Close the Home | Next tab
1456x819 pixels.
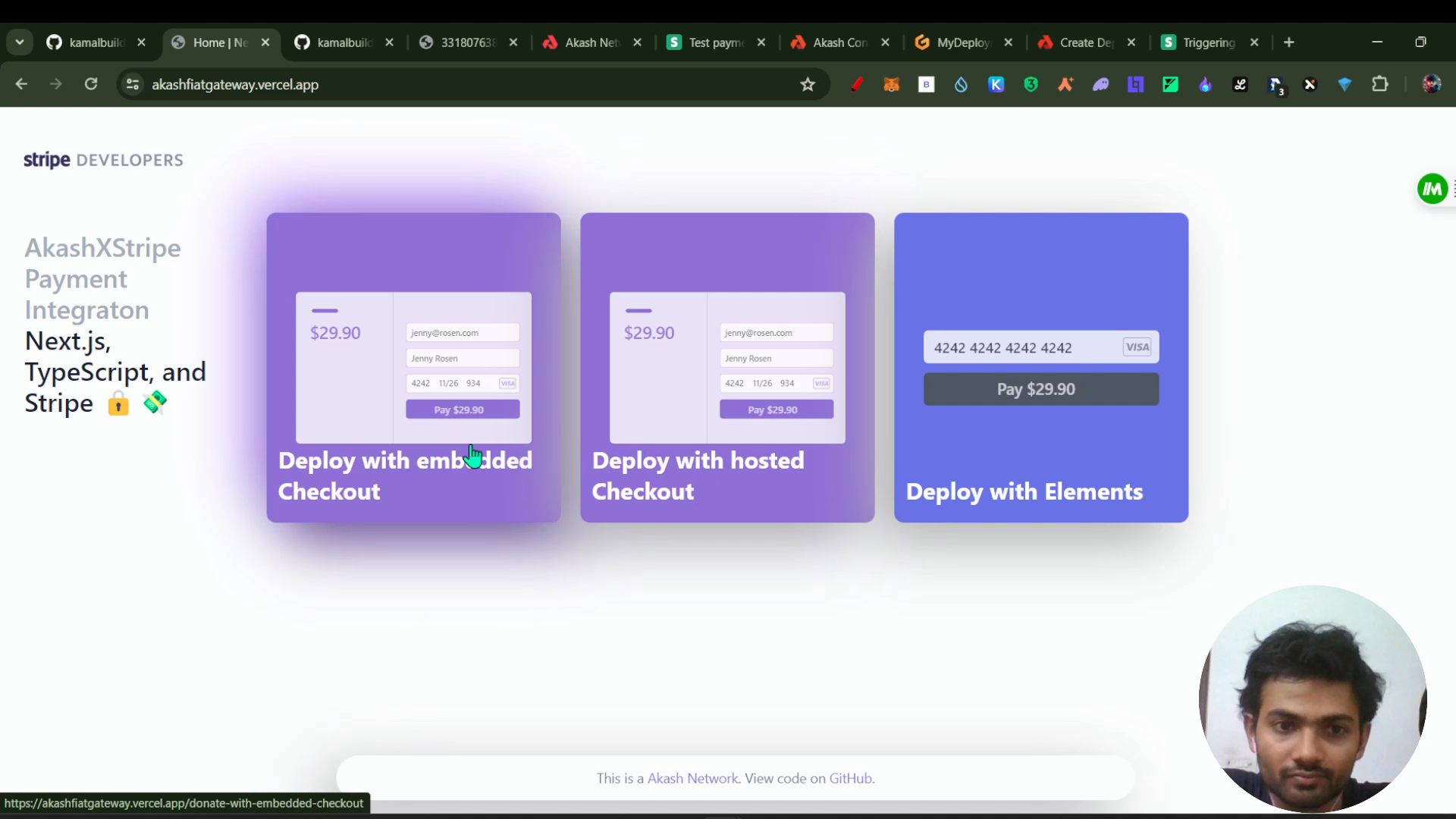[265, 42]
